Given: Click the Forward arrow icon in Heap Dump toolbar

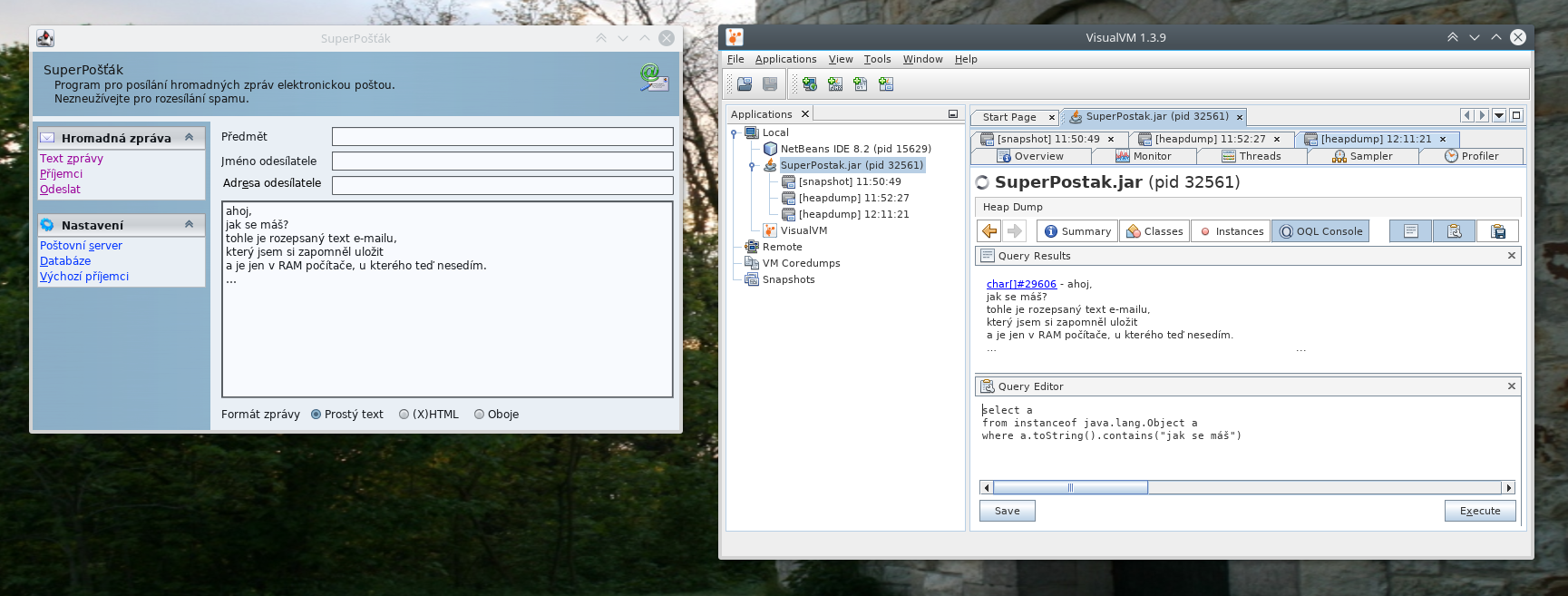Looking at the screenshot, I should tap(1015, 231).
